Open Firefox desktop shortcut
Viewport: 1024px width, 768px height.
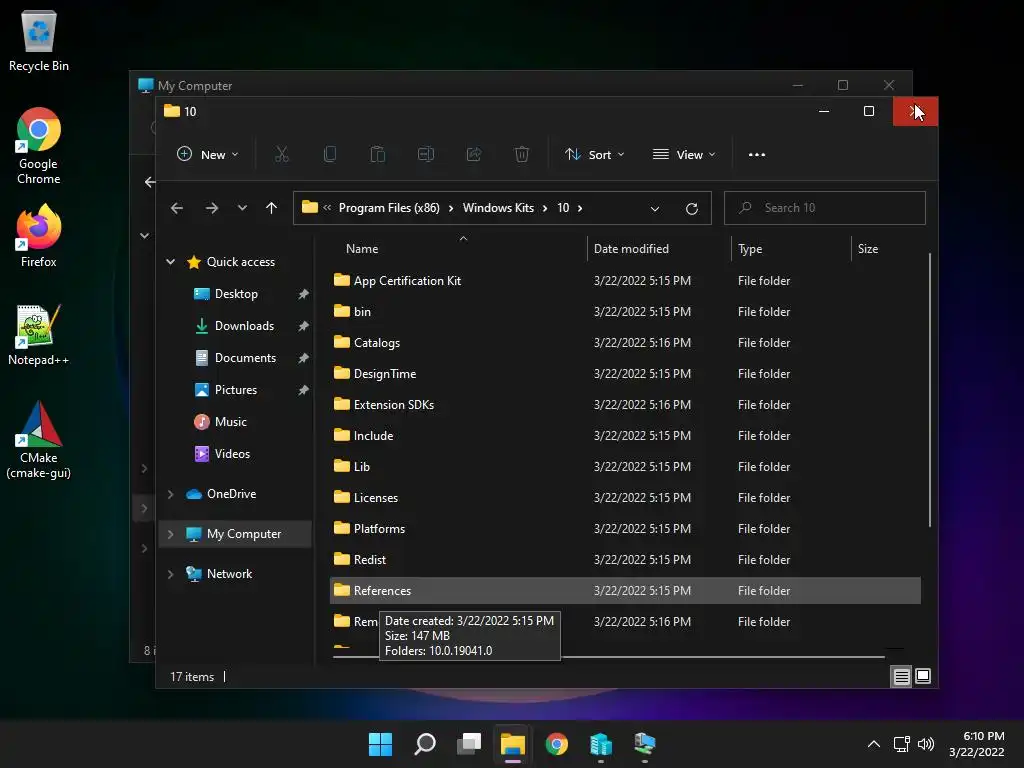[39, 236]
